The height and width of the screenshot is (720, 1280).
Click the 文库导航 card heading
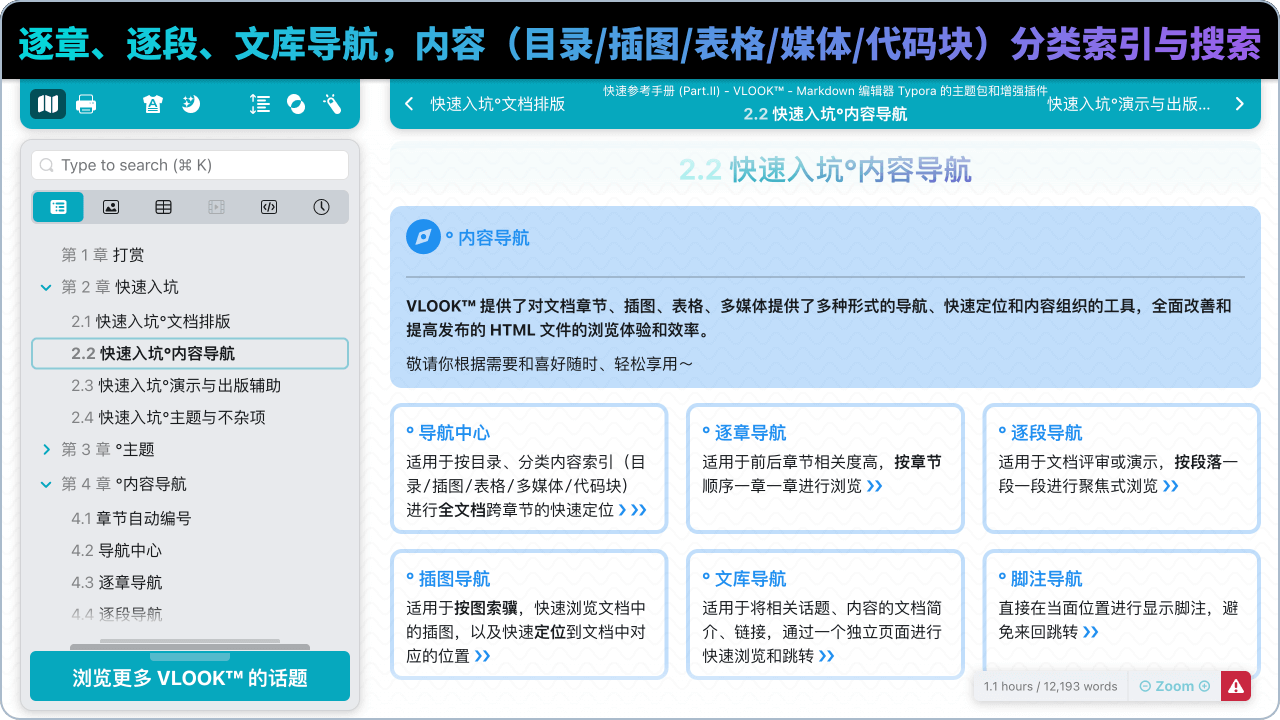tap(745, 579)
